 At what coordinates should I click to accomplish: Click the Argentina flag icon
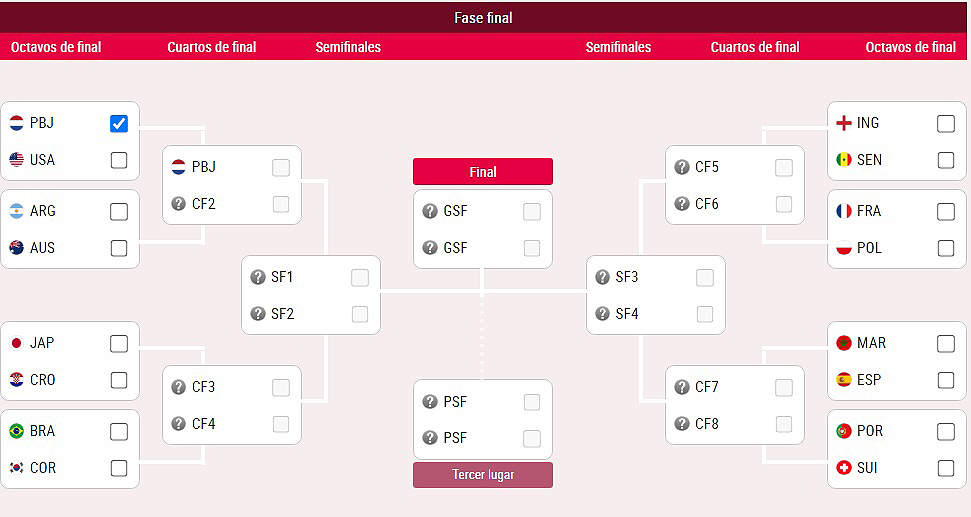pyautogui.click(x=16, y=211)
